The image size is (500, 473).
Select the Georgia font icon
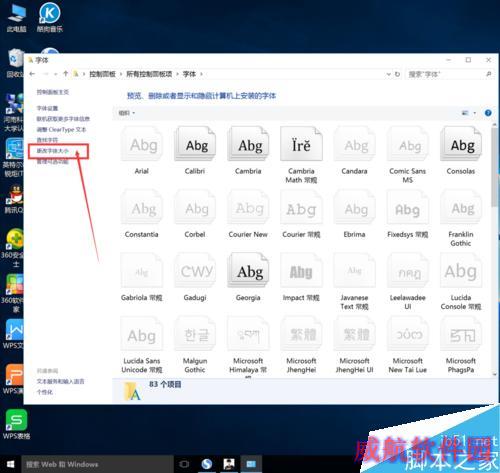click(x=248, y=271)
